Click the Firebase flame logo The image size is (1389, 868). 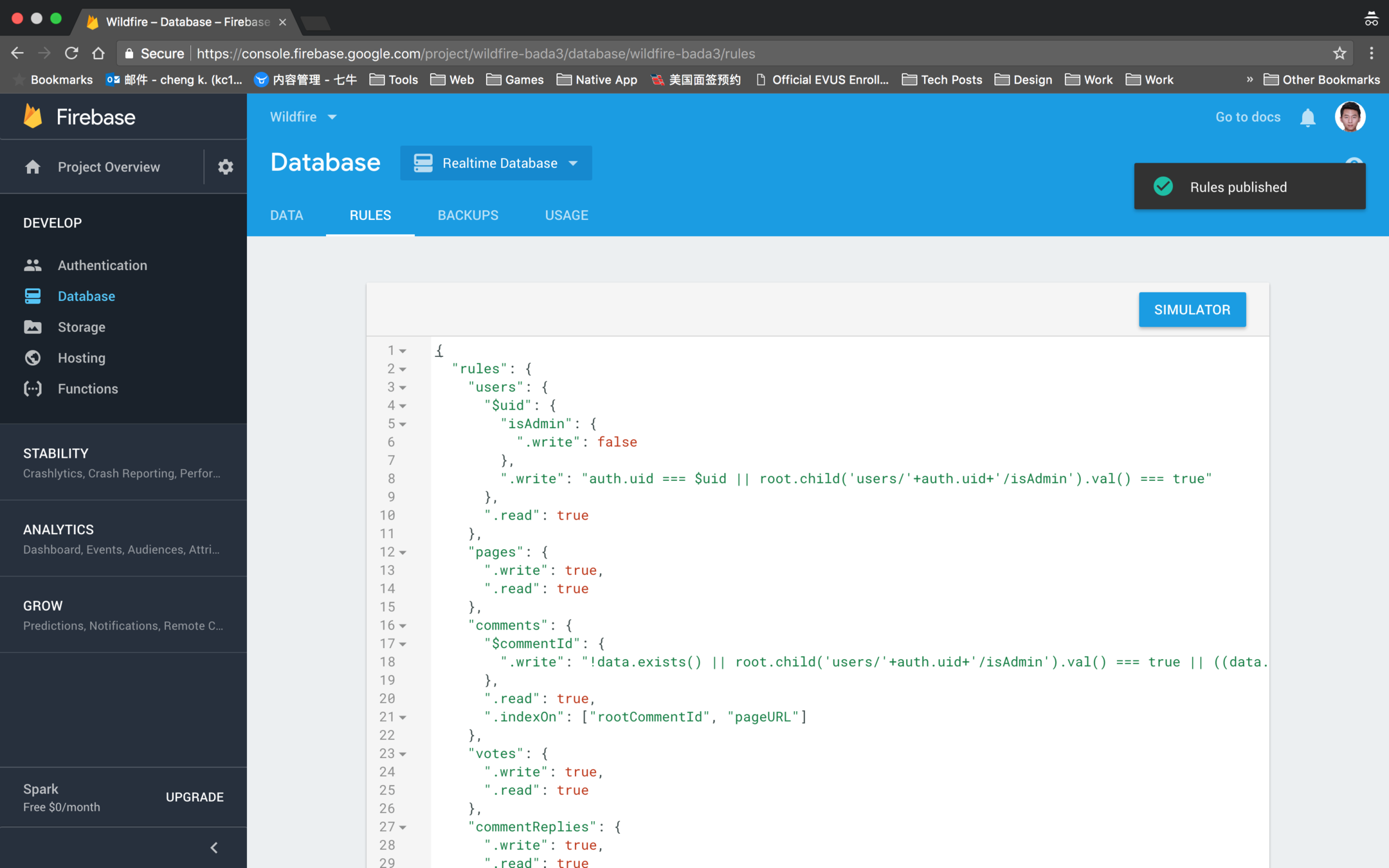tap(33, 116)
